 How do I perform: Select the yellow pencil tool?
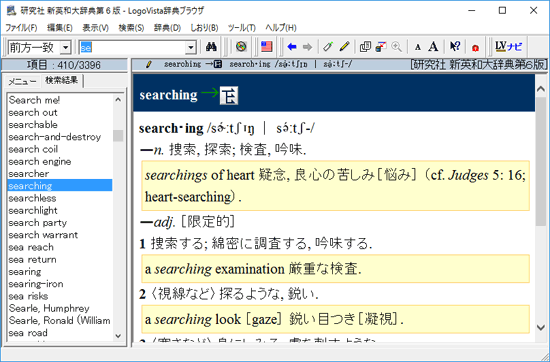click(x=344, y=47)
